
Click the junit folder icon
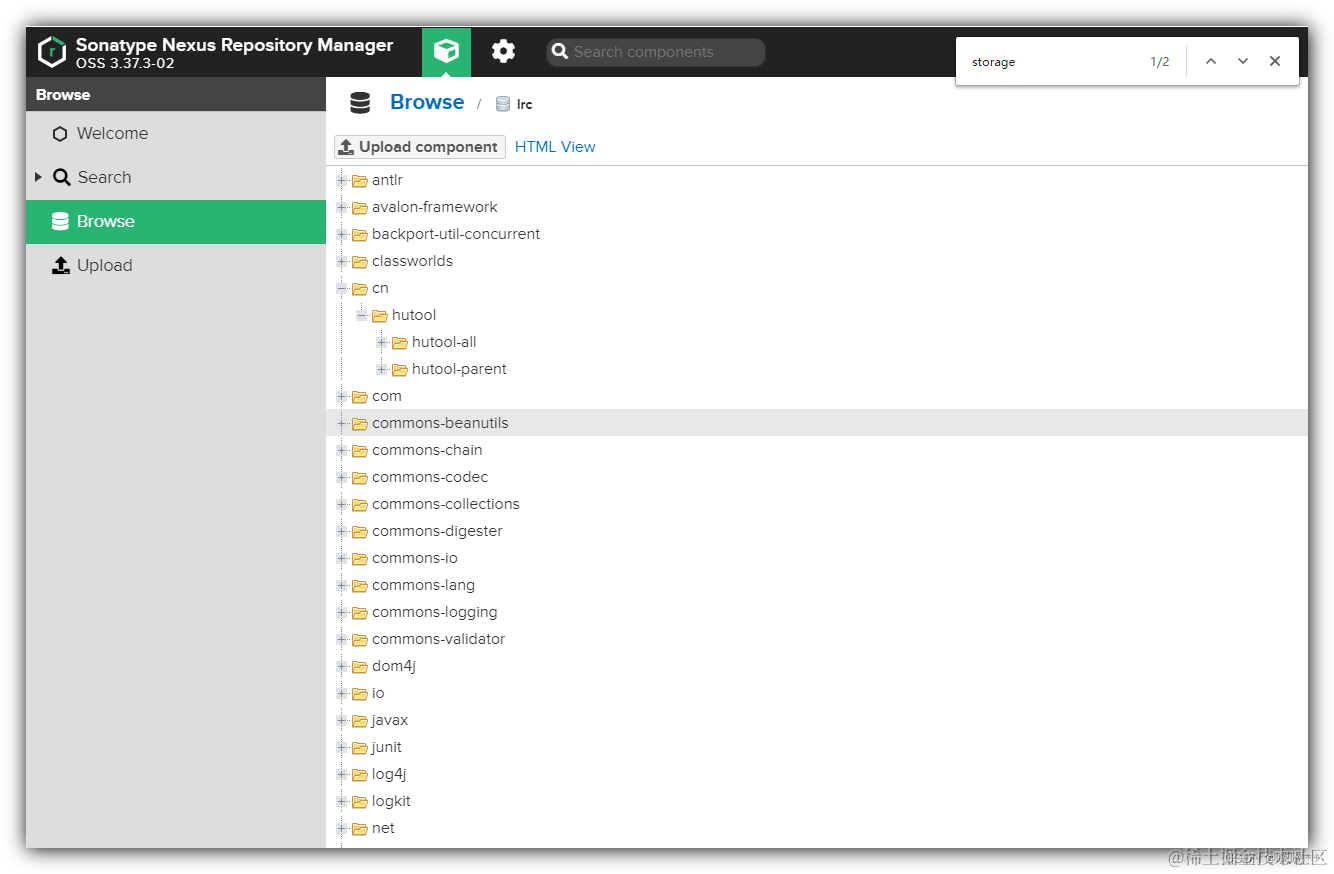click(360, 748)
